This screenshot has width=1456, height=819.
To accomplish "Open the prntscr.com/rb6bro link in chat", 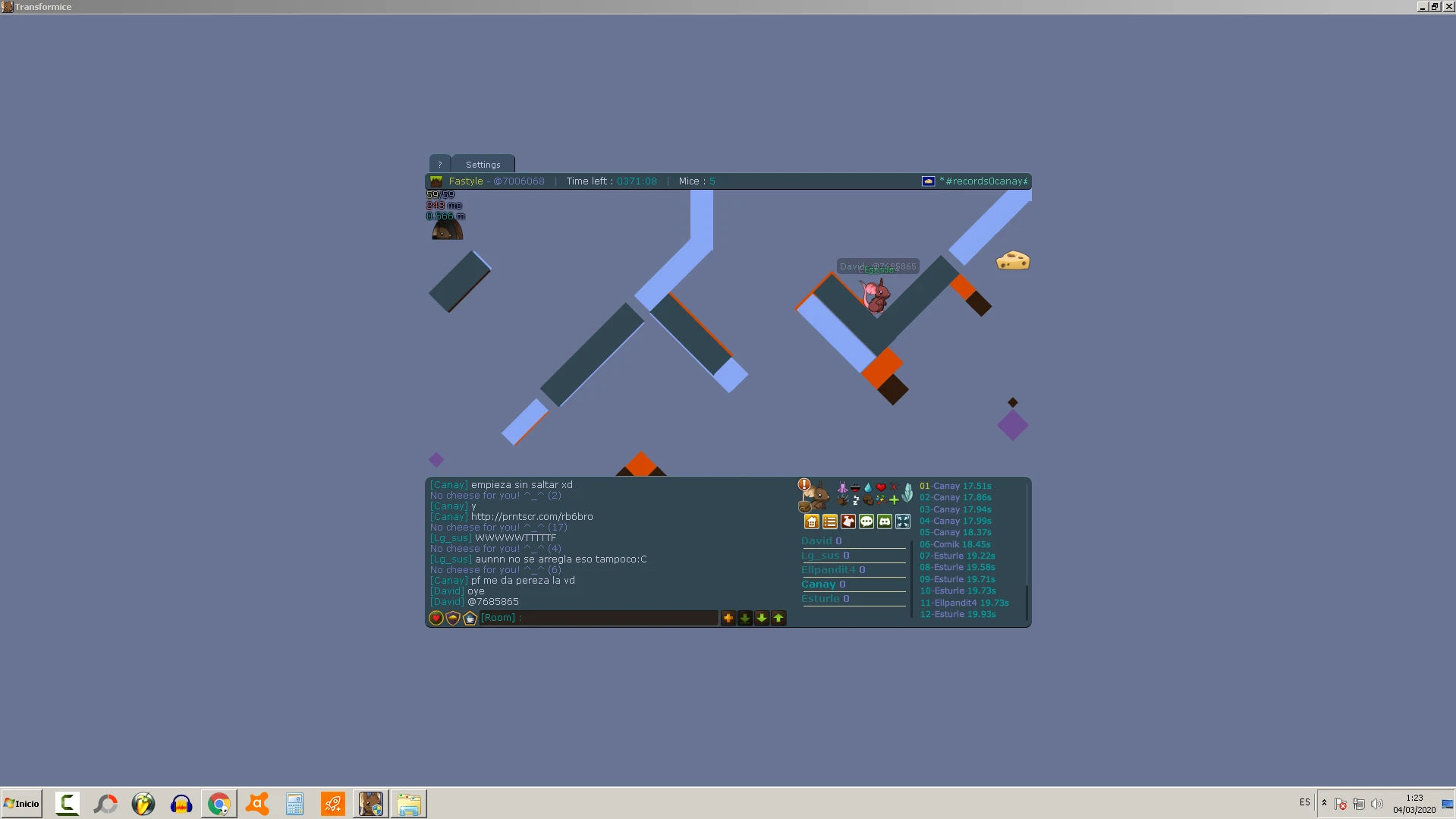I will (x=532, y=516).
